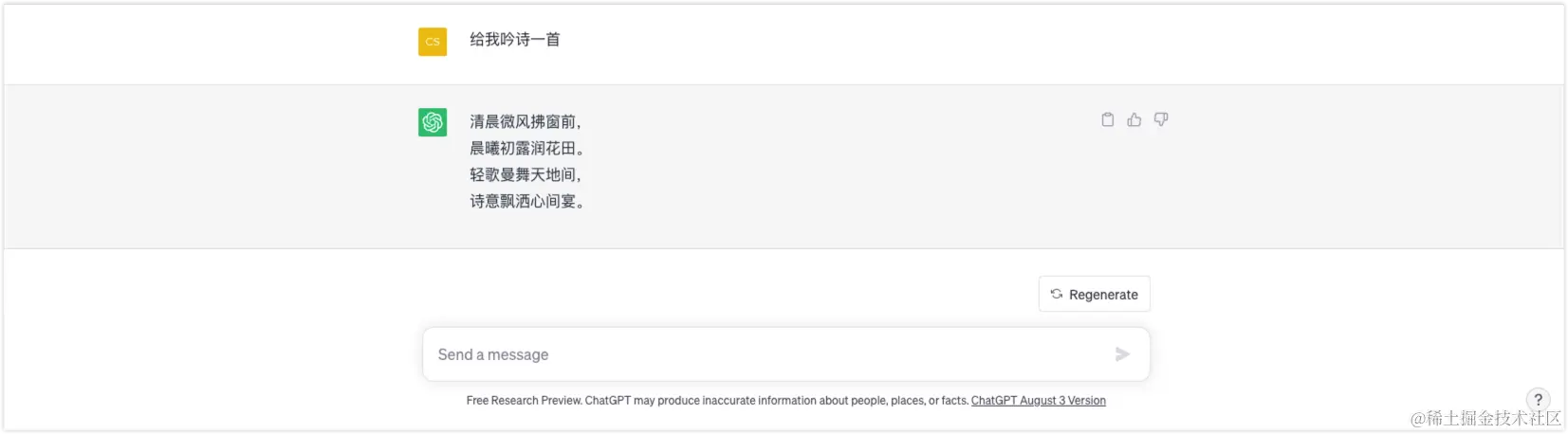
Task: Click the Regenerate button label
Action: click(x=1103, y=295)
